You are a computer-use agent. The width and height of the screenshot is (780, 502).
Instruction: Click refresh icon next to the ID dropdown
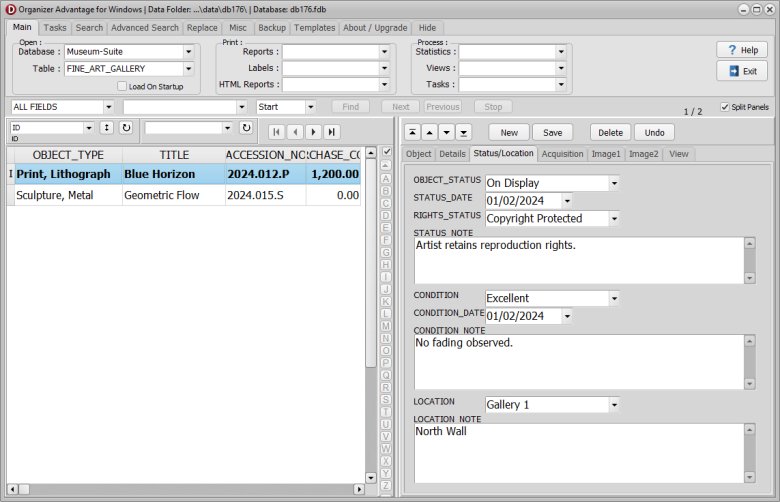click(x=126, y=128)
